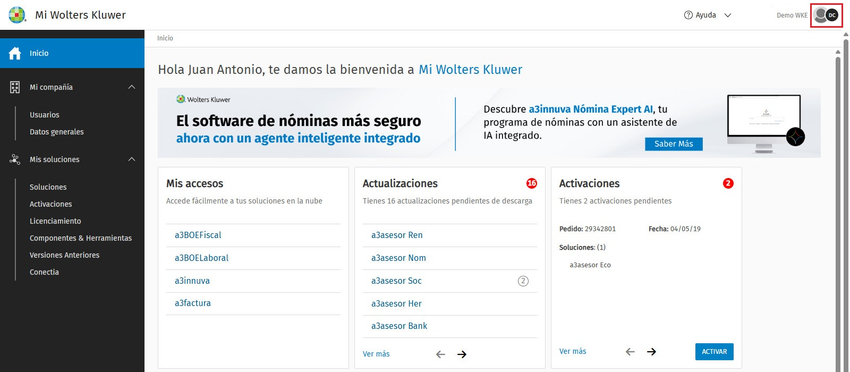
Task: Click Ver más in Actualizaciones card
Action: click(x=376, y=354)
